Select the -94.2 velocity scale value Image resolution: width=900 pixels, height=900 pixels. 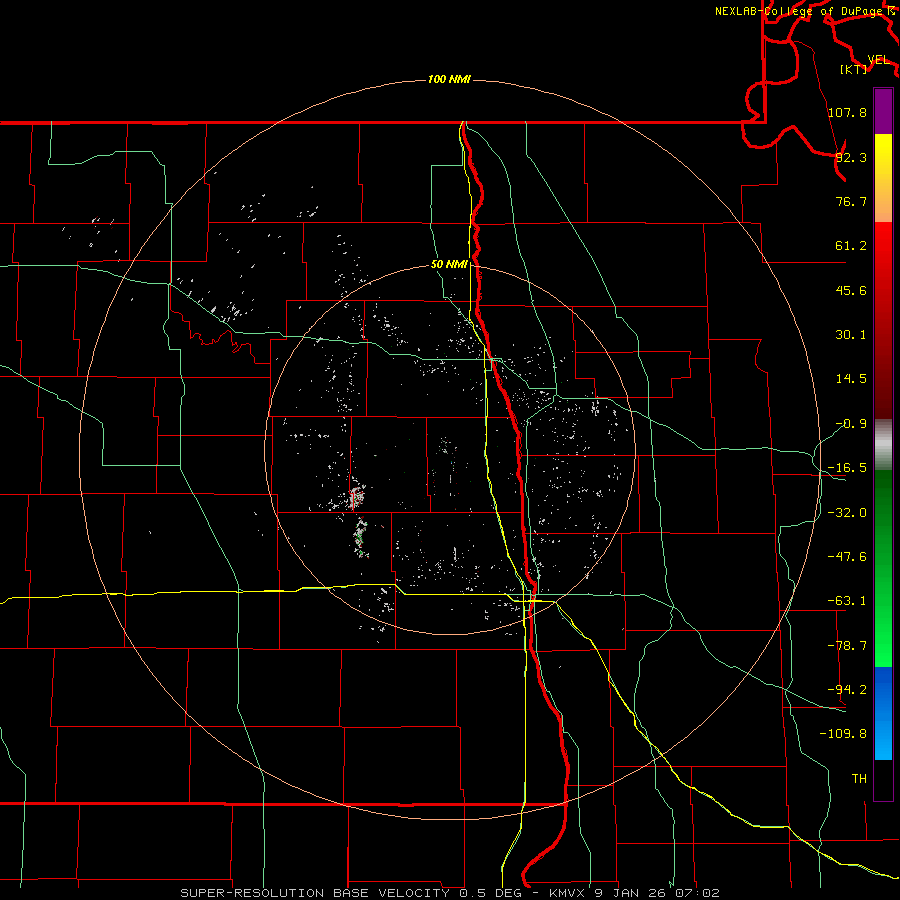tap(847, 689)
